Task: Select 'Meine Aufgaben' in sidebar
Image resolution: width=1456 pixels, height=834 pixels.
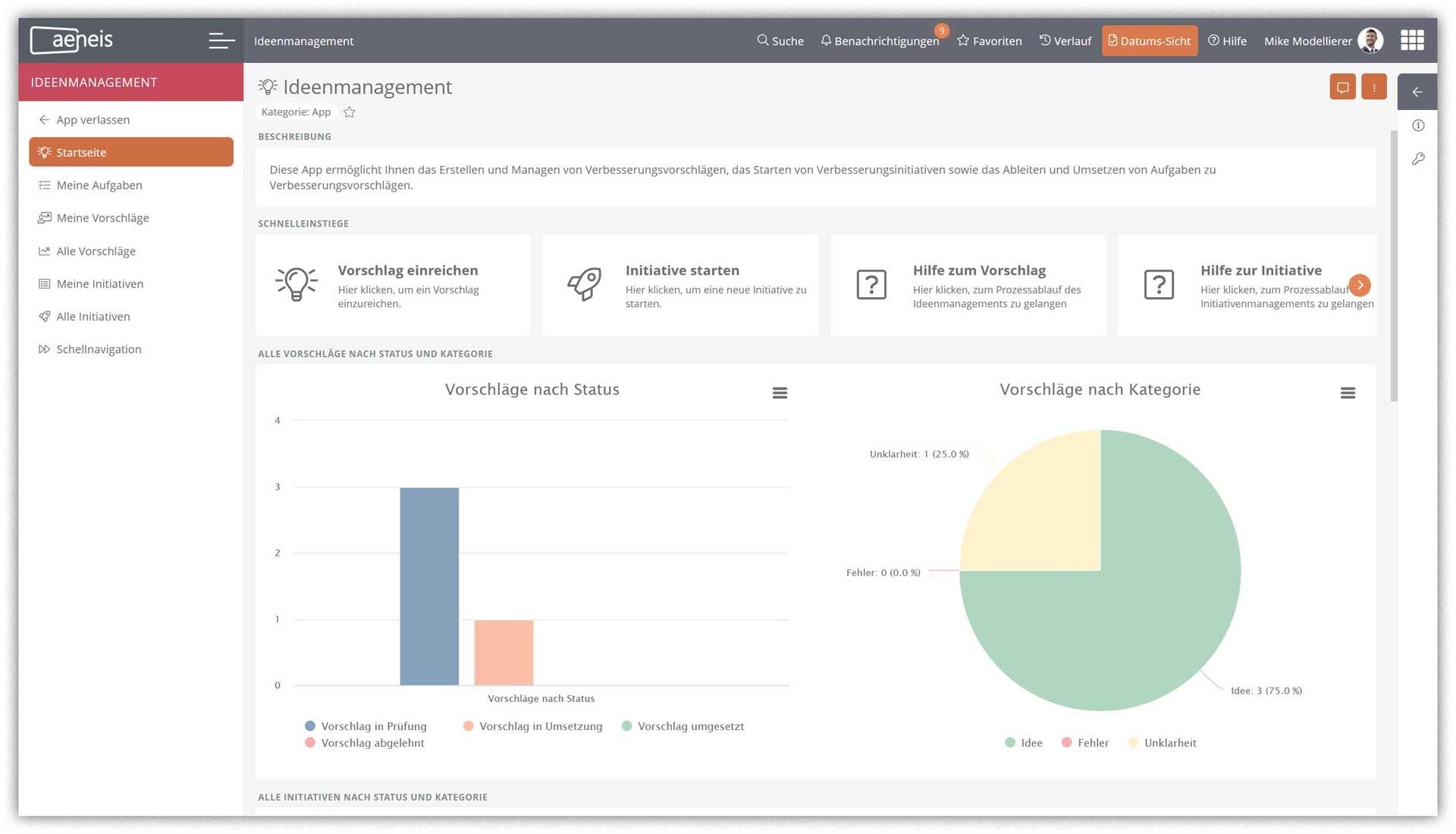Action: coord(99,185)
